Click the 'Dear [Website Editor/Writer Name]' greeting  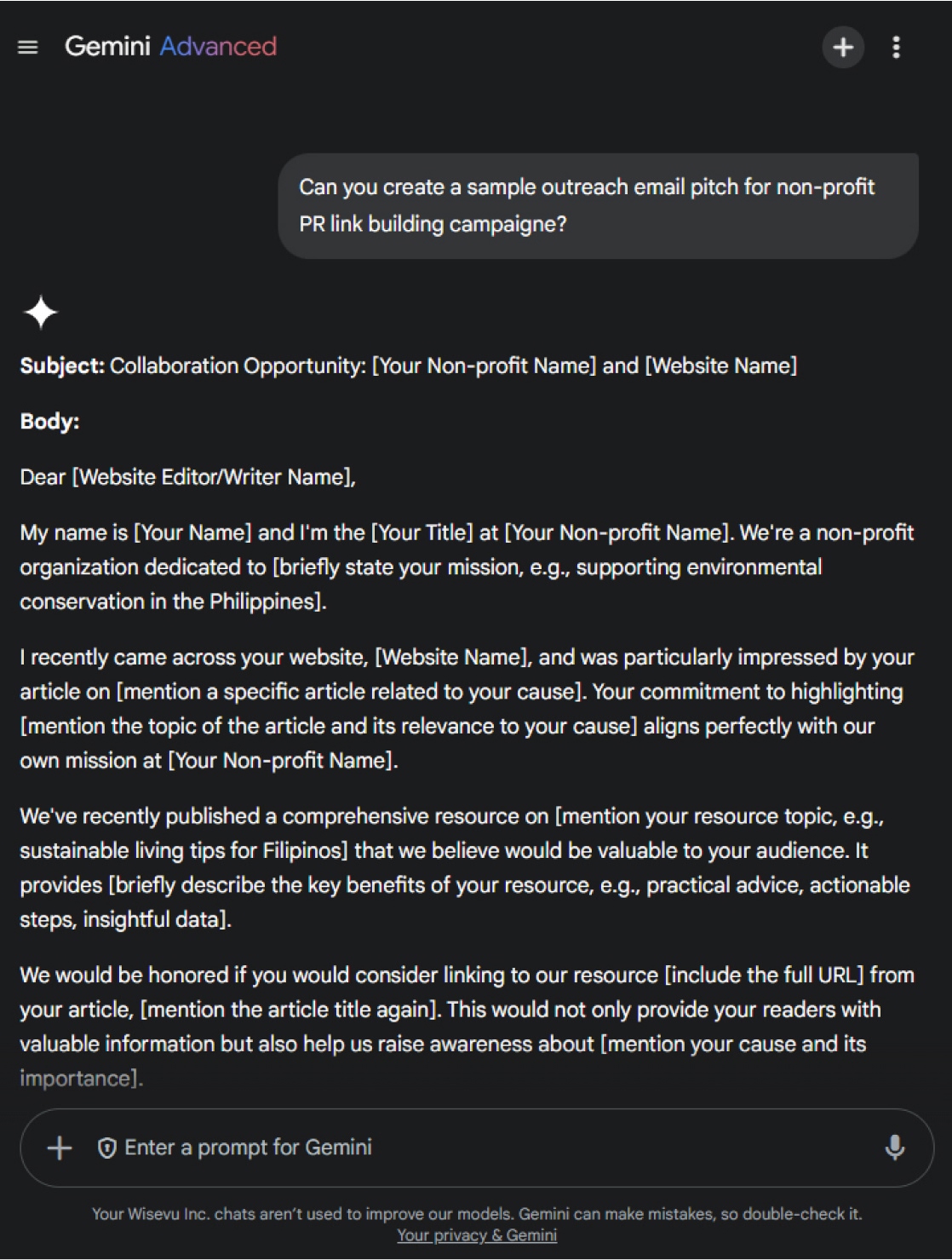pyautogui.click(x=187, y=477)
